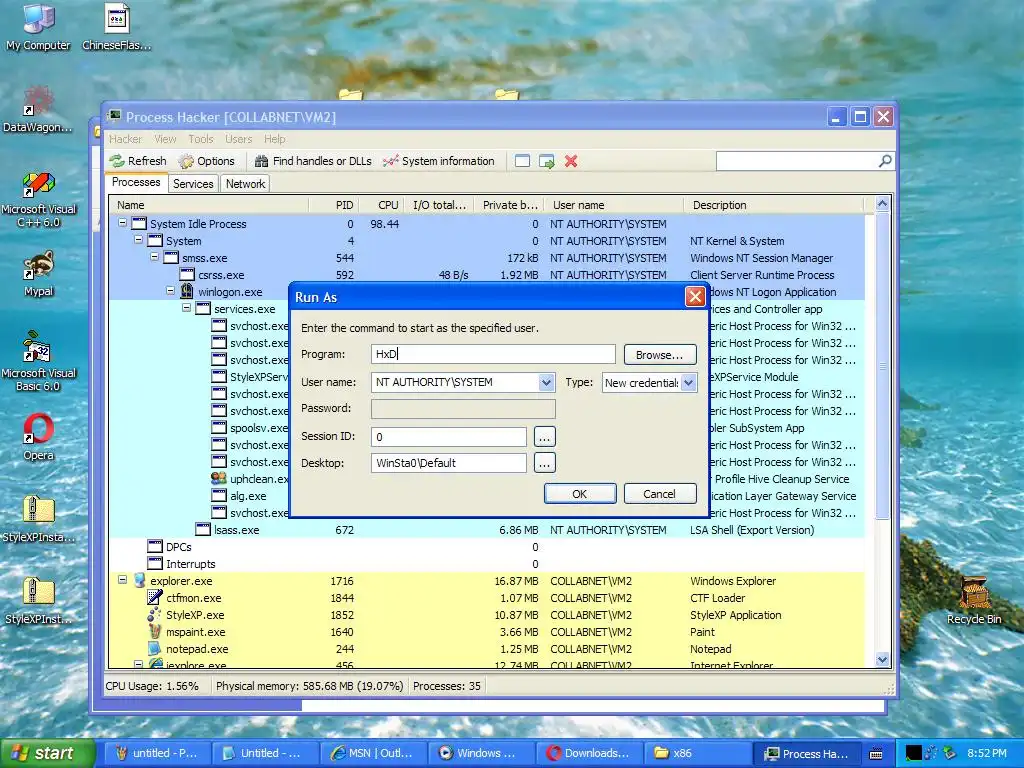
Task: Switch to the Services tab
Action: (193, 184)
